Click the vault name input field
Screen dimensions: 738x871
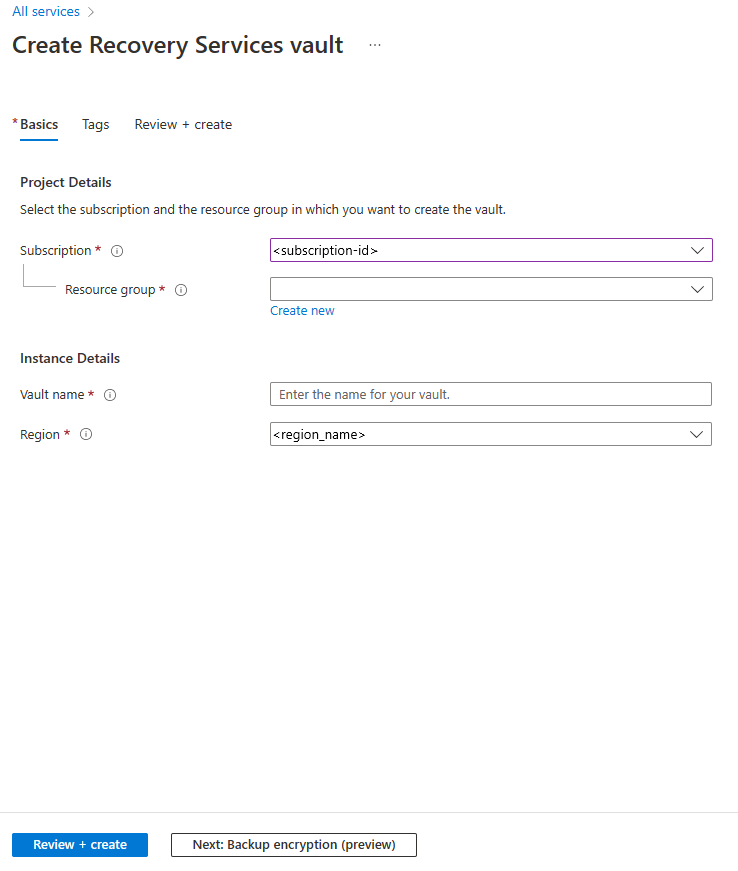click(490, 394)
